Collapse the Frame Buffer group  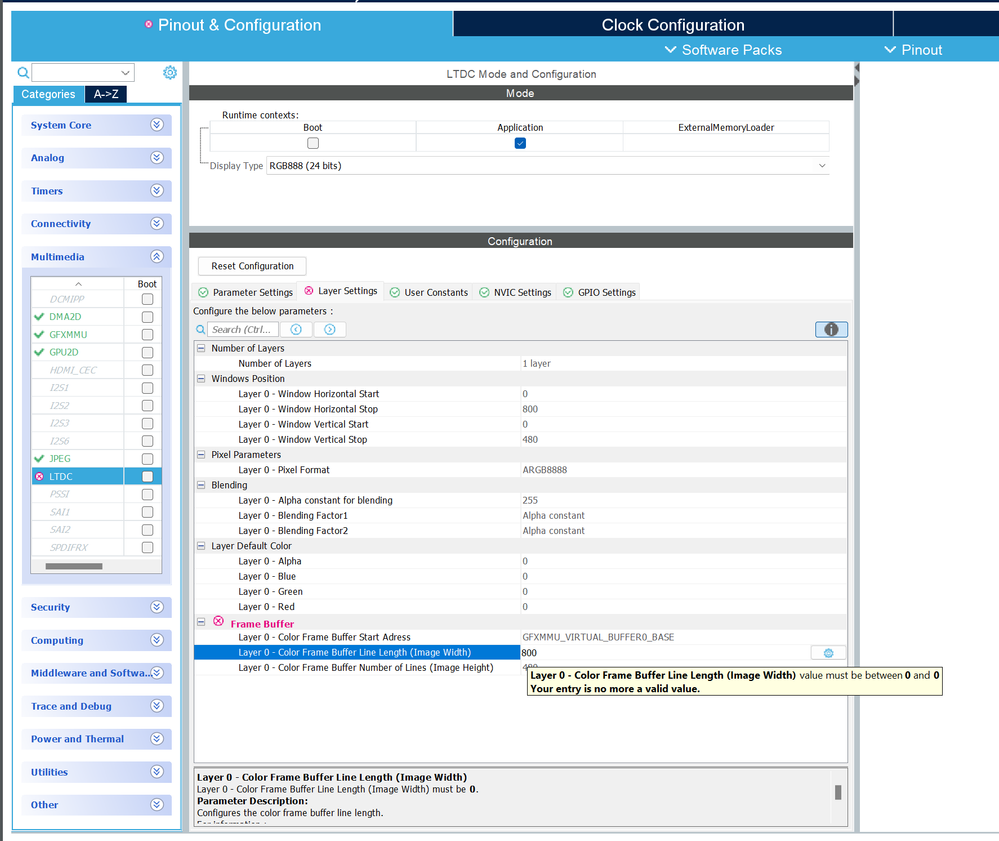coord(201,622)
